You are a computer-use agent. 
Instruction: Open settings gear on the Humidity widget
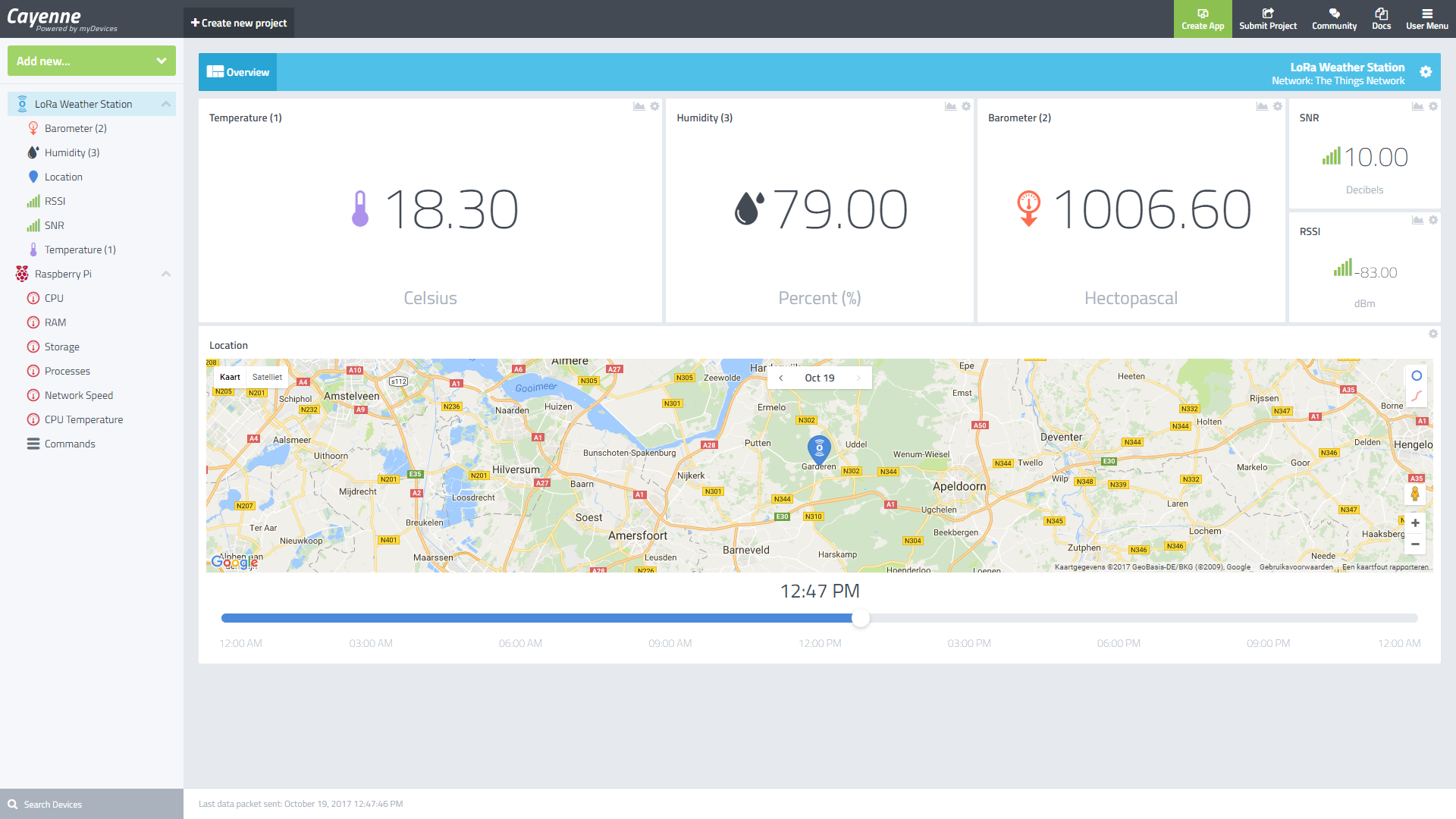click(x=965, y=106)
